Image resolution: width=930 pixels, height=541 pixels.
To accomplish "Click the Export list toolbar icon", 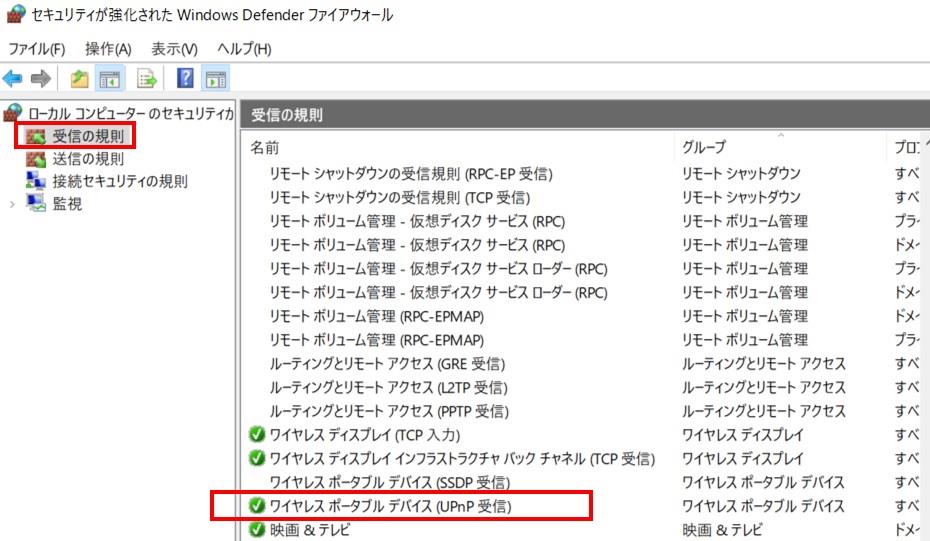I will [x=146, y=78].
